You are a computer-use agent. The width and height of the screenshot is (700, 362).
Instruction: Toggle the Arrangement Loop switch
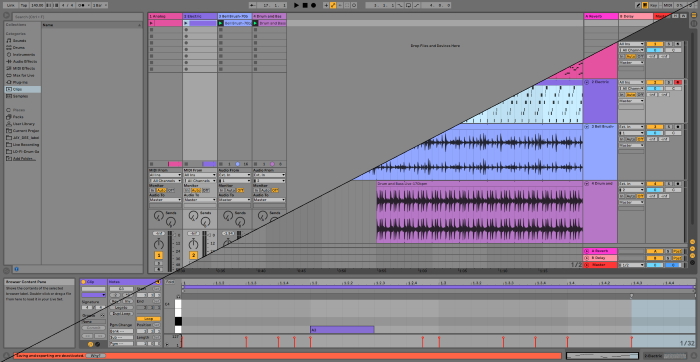pos(408,5)
